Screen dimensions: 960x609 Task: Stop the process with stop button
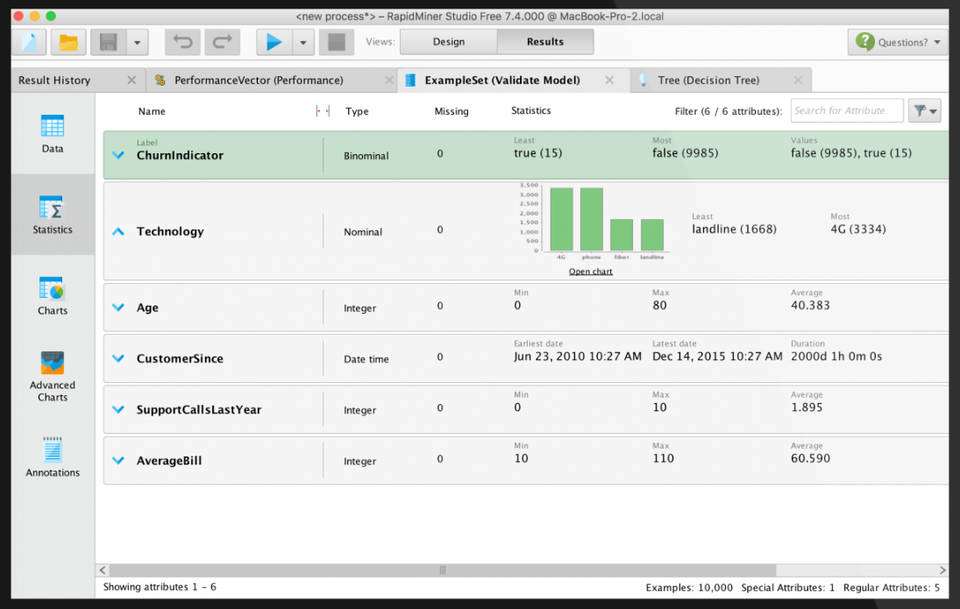coord(337,42)
